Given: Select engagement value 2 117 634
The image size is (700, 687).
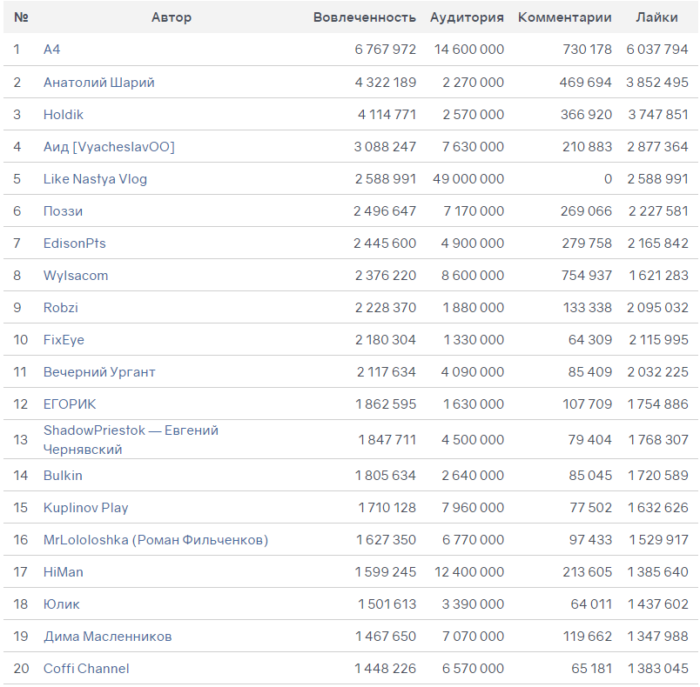Looking at the screenshot, I should pos(386,371).
